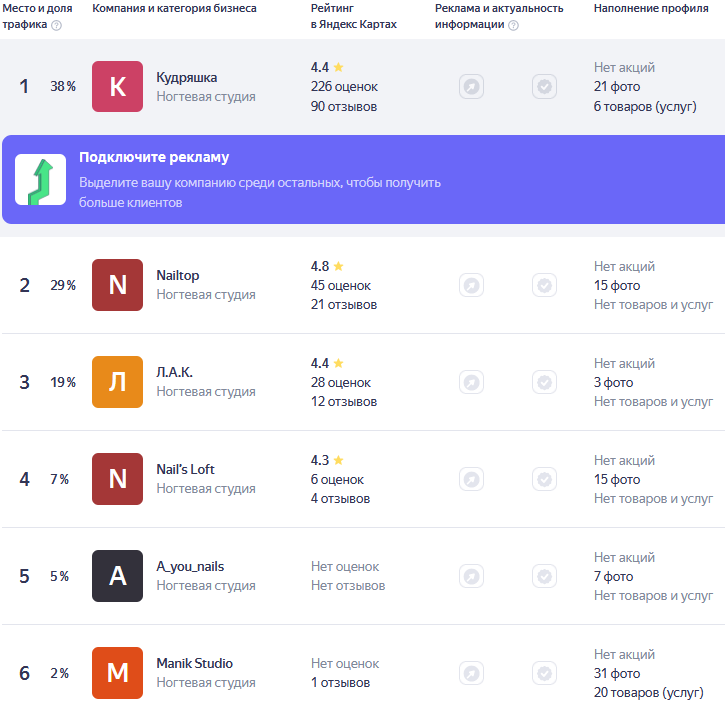Open the help icon next to 'Реклама и актуальность информации'
This screenshot has height=710, width=725.
(x=513, y=25)
